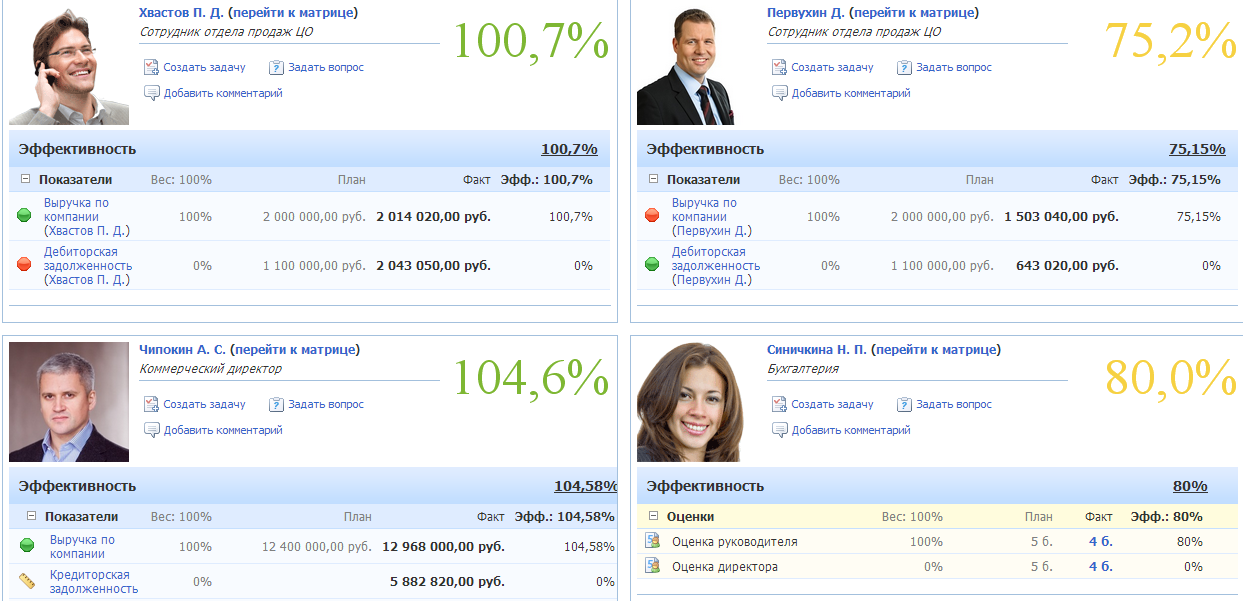Click the rating icon beside Оценка руководителя

click(653, 542)
